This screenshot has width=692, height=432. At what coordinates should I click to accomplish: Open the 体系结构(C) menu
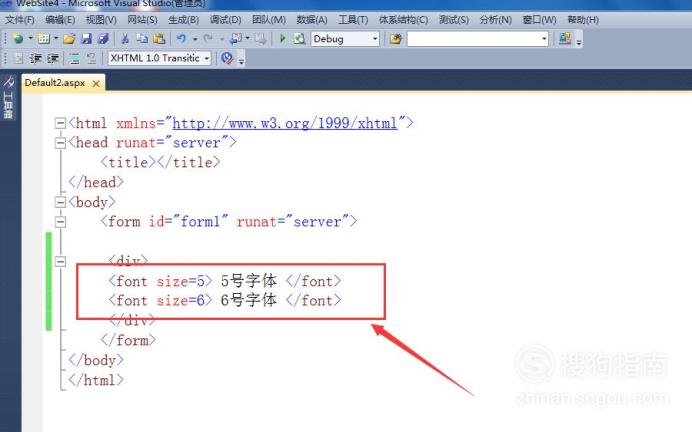coord(403,20)
